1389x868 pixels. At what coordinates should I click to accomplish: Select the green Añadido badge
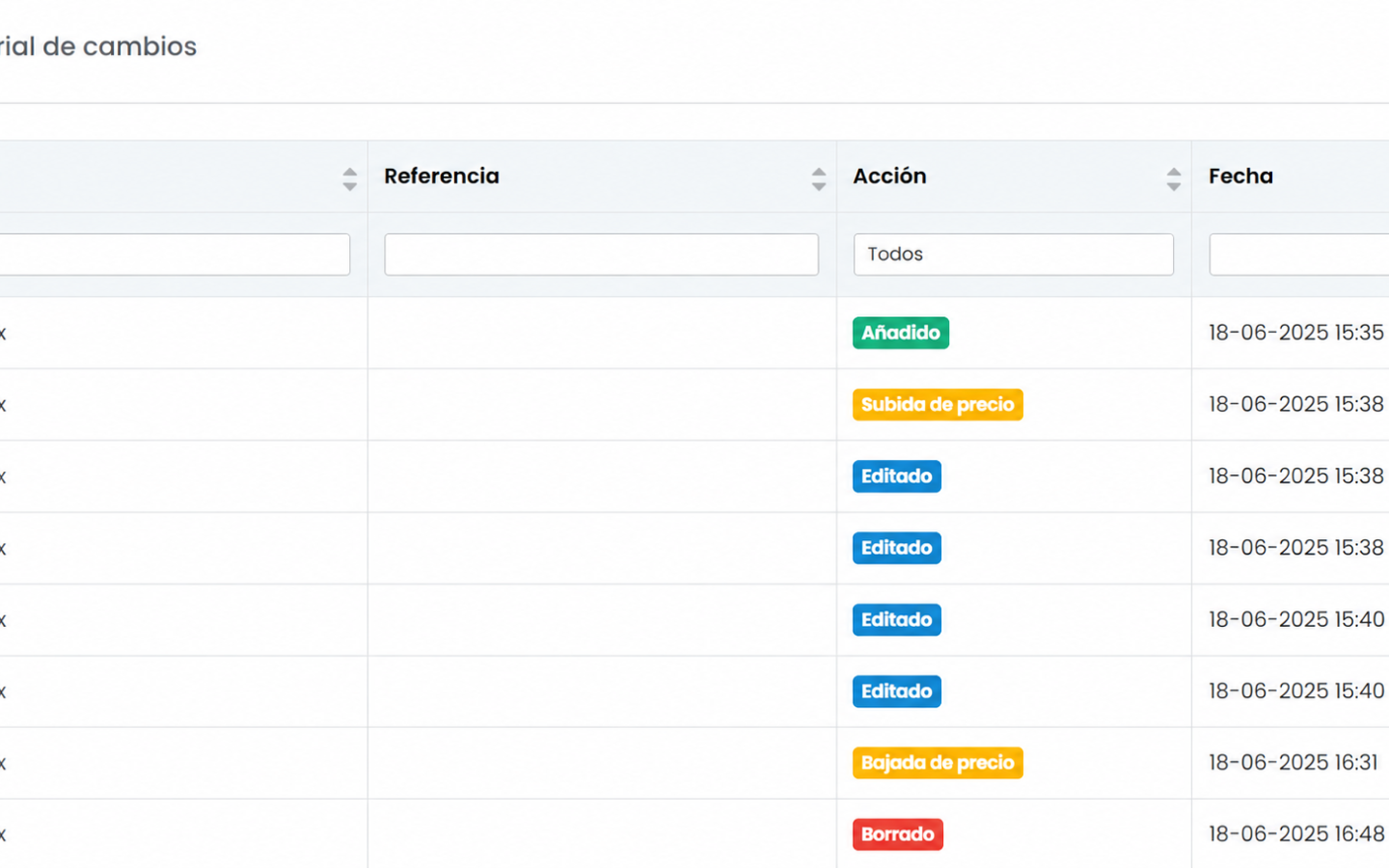tap(901, 333)
